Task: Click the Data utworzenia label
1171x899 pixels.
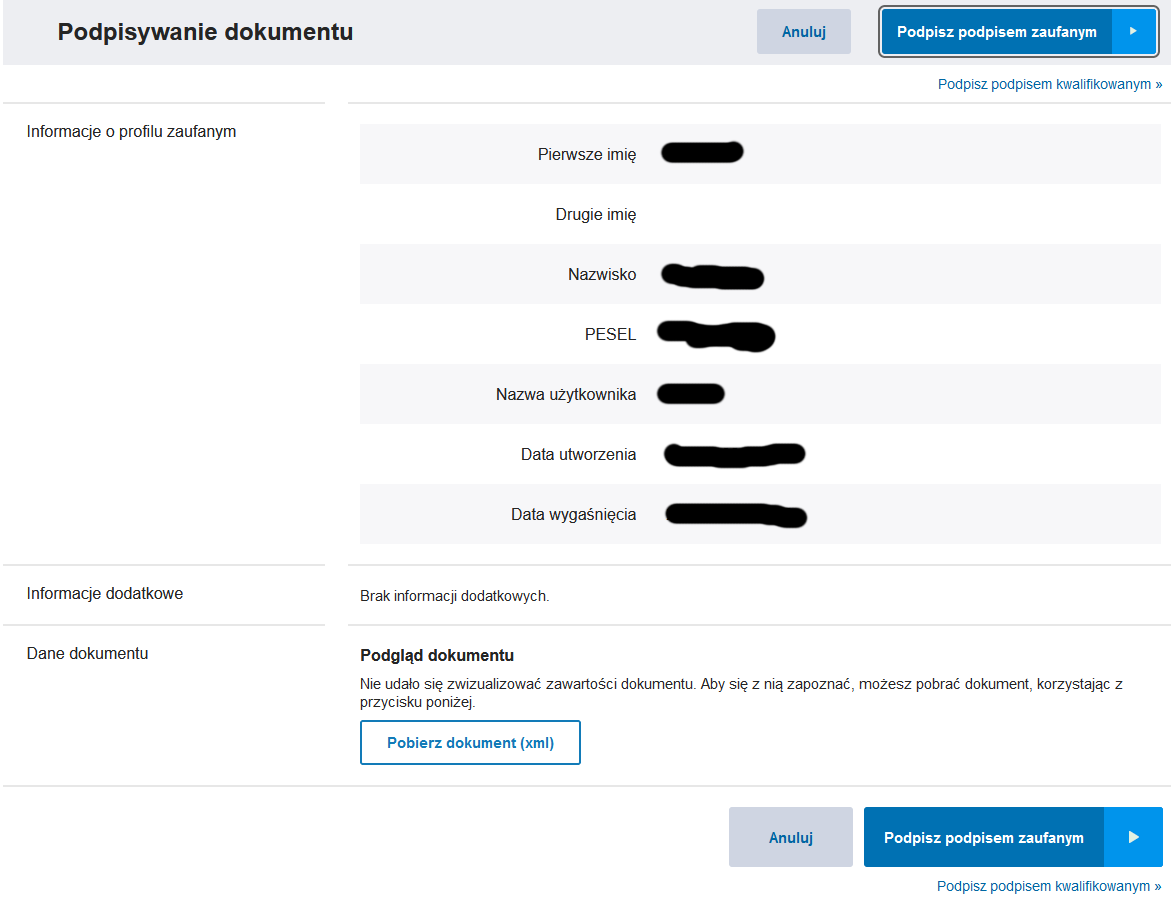Action: tap(579, 455)
